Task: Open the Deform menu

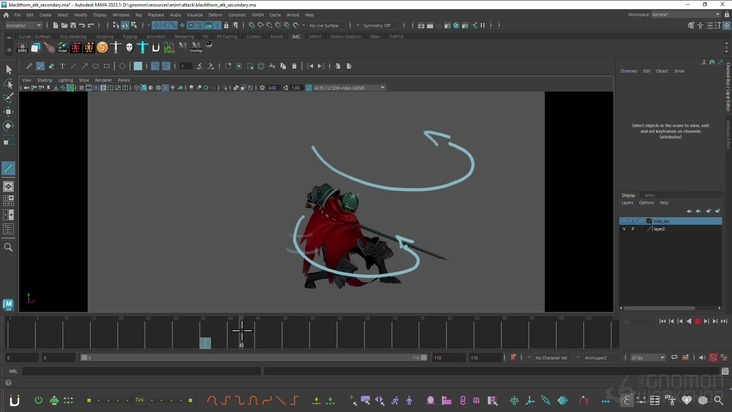Action: coord(215,15)
